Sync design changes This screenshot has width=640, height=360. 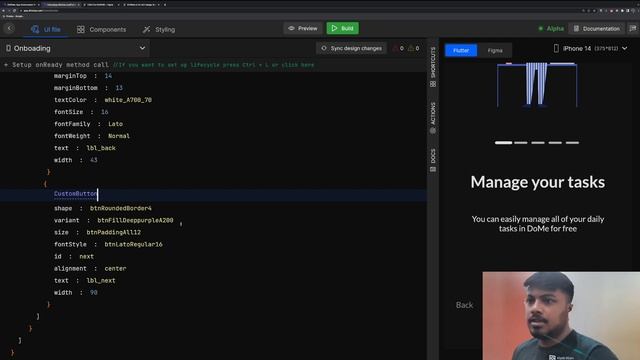pos(351,48)
